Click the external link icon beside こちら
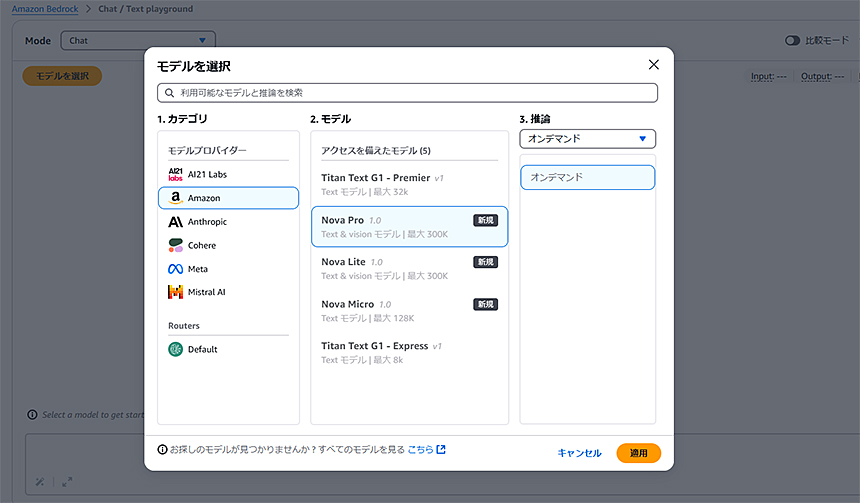The width and height of the screenshot is (860, 503). point(441,449)
